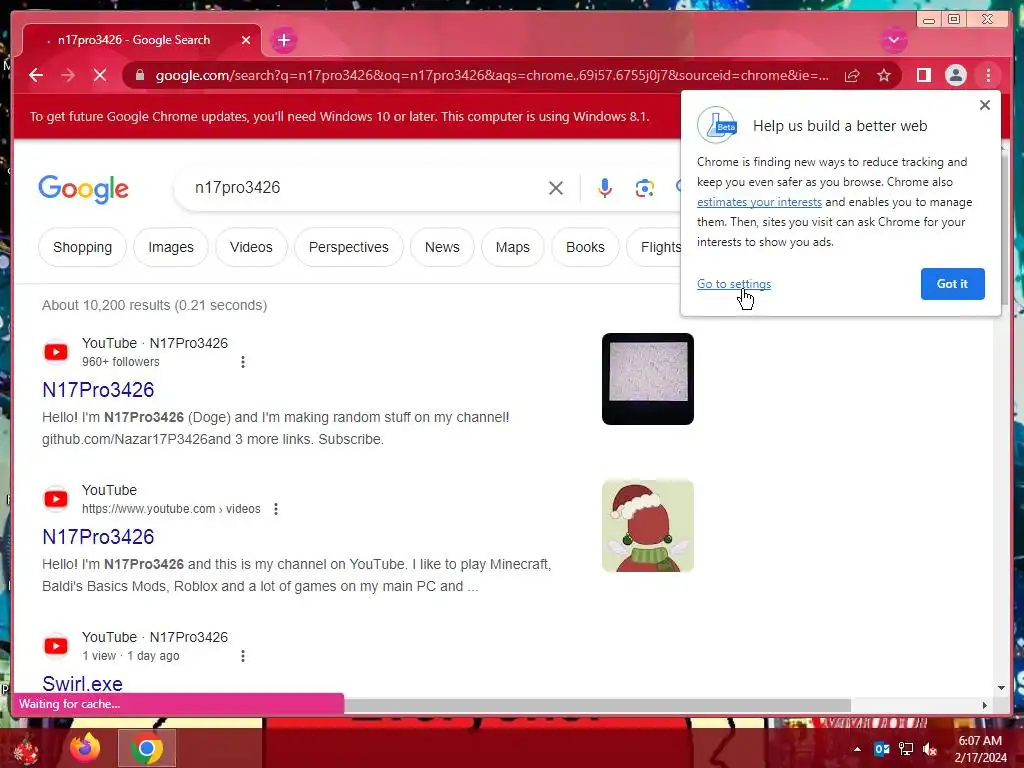Viewport: 1024px width, 768px height.
Task: Select the Flights filter
Action: point(655,248)
